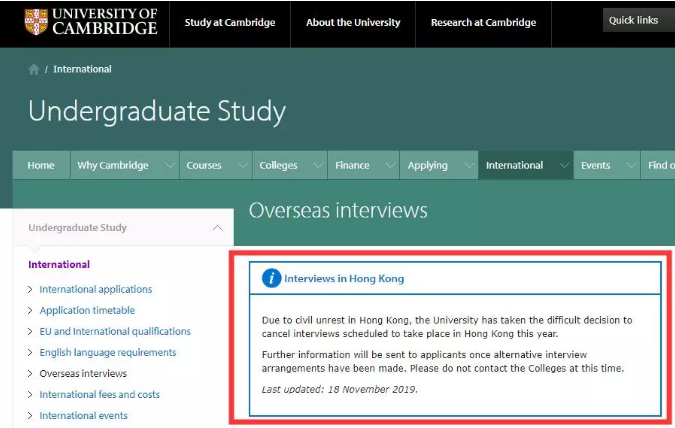Expand the Why Cambridge dropdown arrow
Screen dimensions: 675x428
click(x=166, y=166)
